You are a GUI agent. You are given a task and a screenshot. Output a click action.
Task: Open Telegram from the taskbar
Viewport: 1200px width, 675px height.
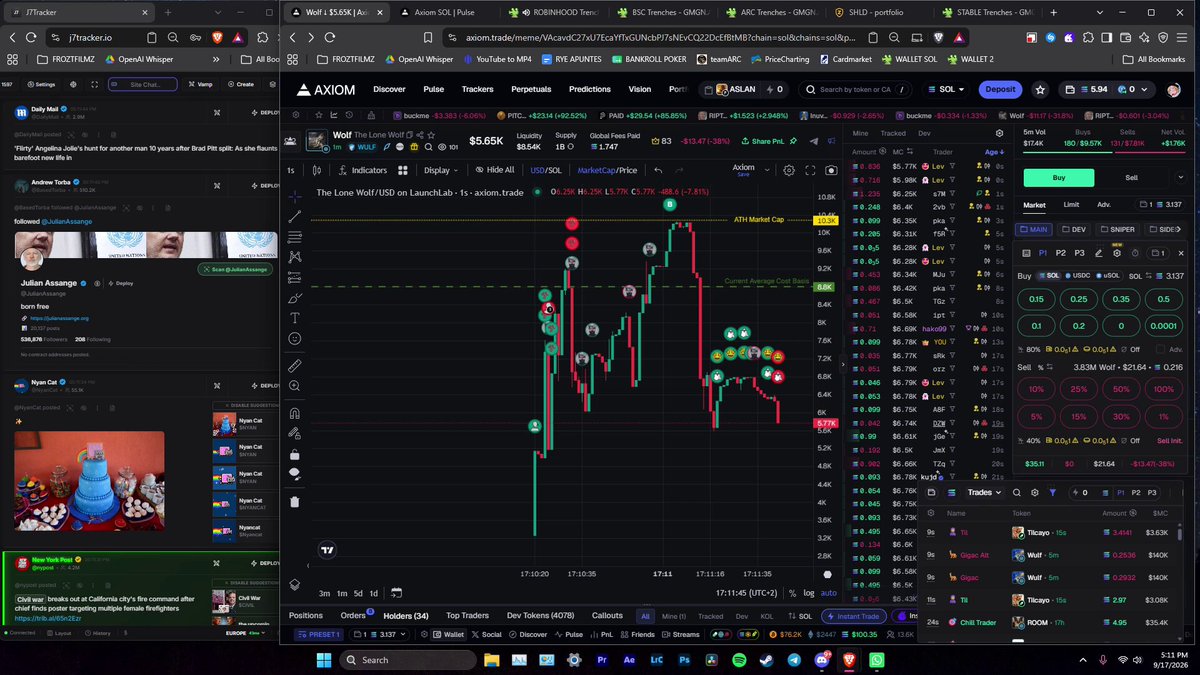(794, 660)
